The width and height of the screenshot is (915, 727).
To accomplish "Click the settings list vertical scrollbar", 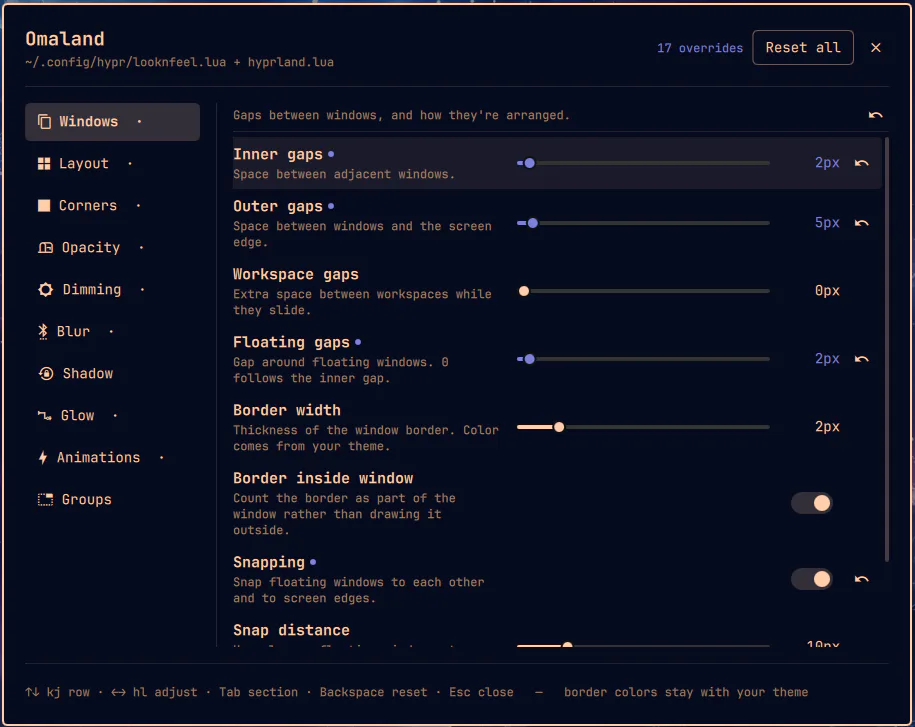I will [886, 349].
